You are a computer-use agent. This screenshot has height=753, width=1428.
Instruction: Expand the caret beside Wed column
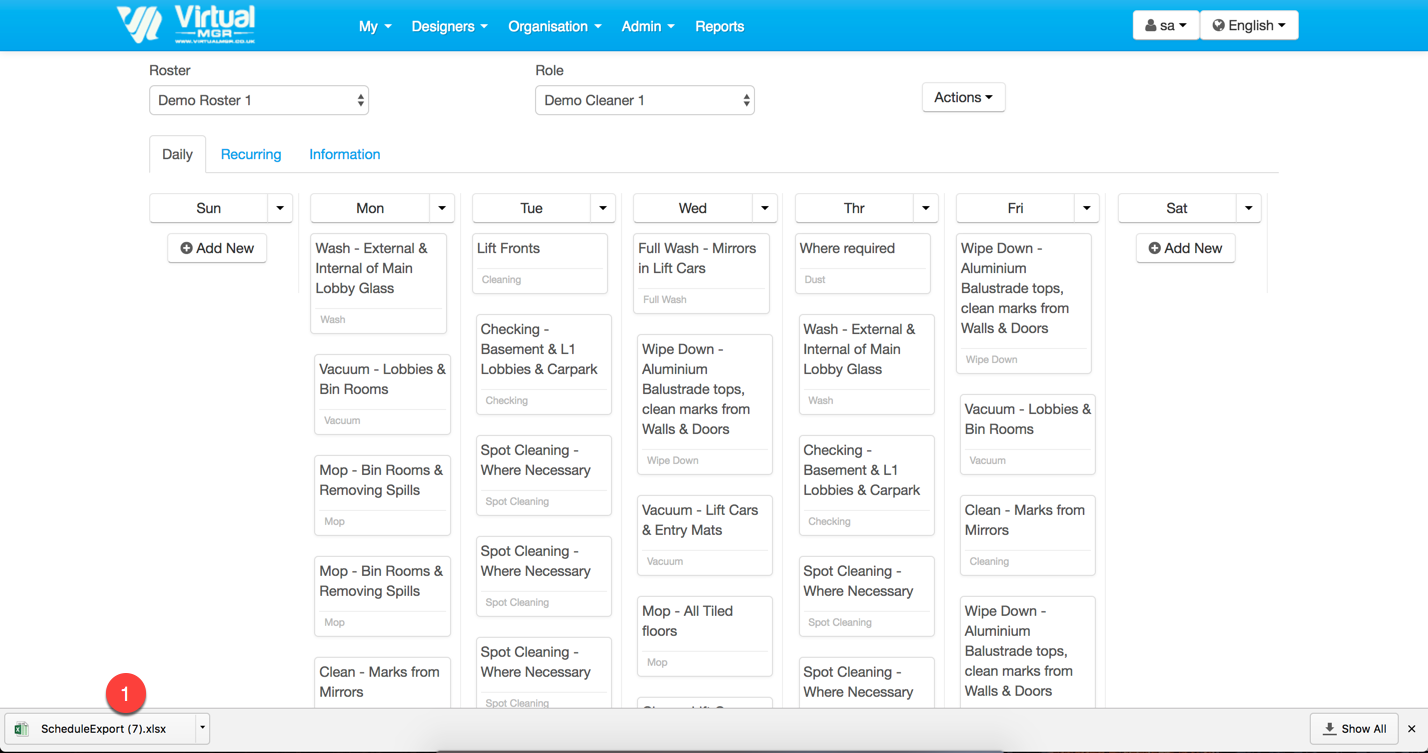coord(765,208)
